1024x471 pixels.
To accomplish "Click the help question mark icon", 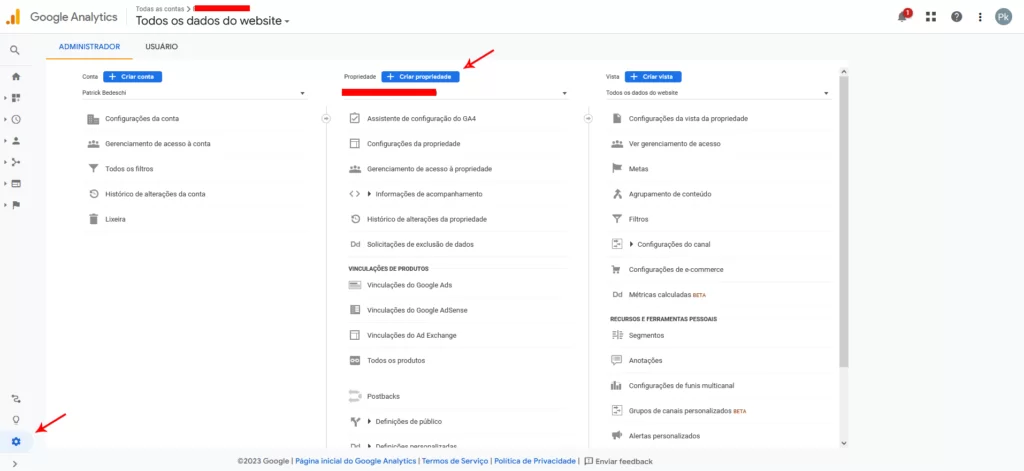I will [x=957, y=17].
